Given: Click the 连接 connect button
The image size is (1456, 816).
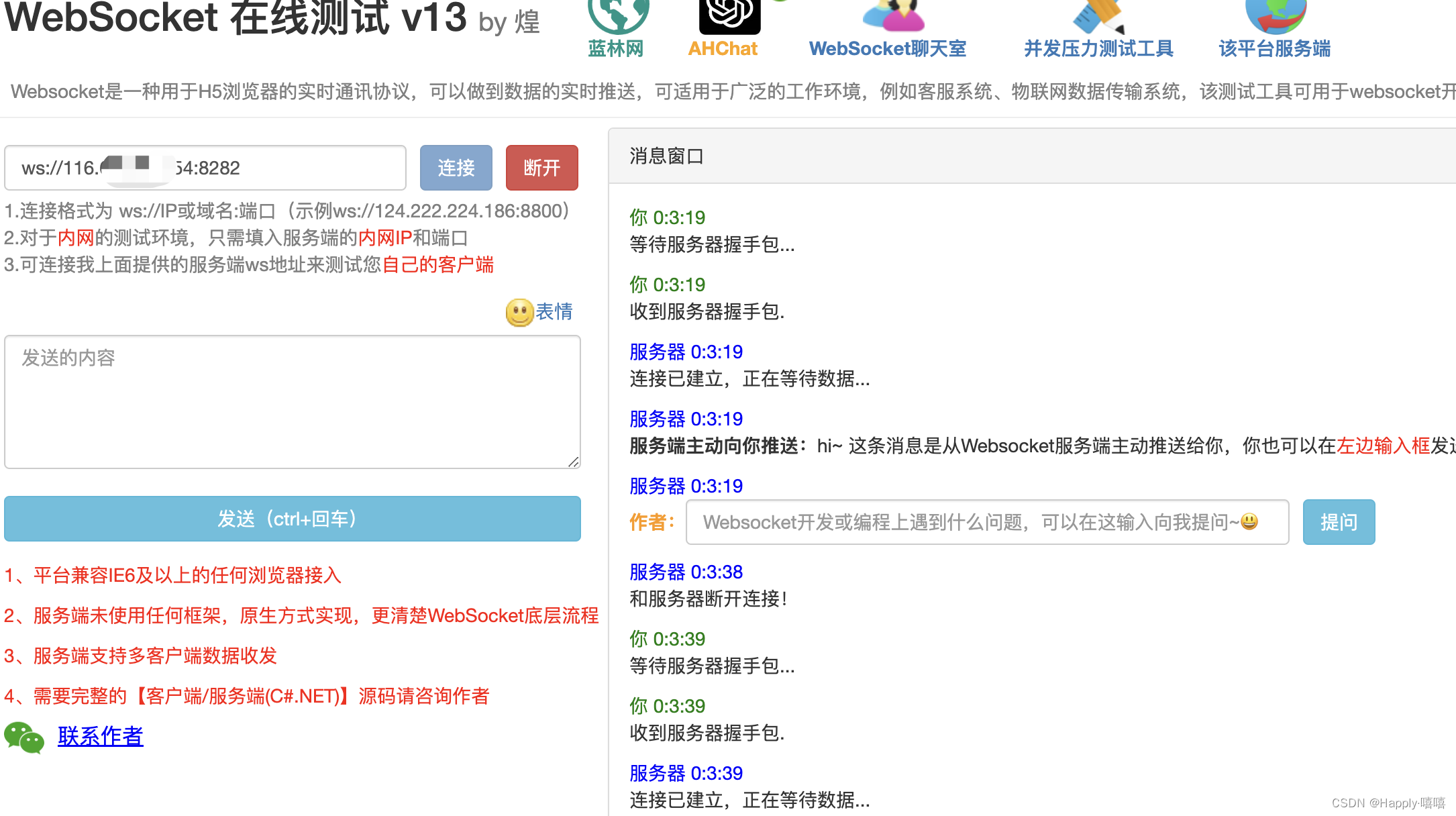Looking at the screenshot, I should (456, 168).
